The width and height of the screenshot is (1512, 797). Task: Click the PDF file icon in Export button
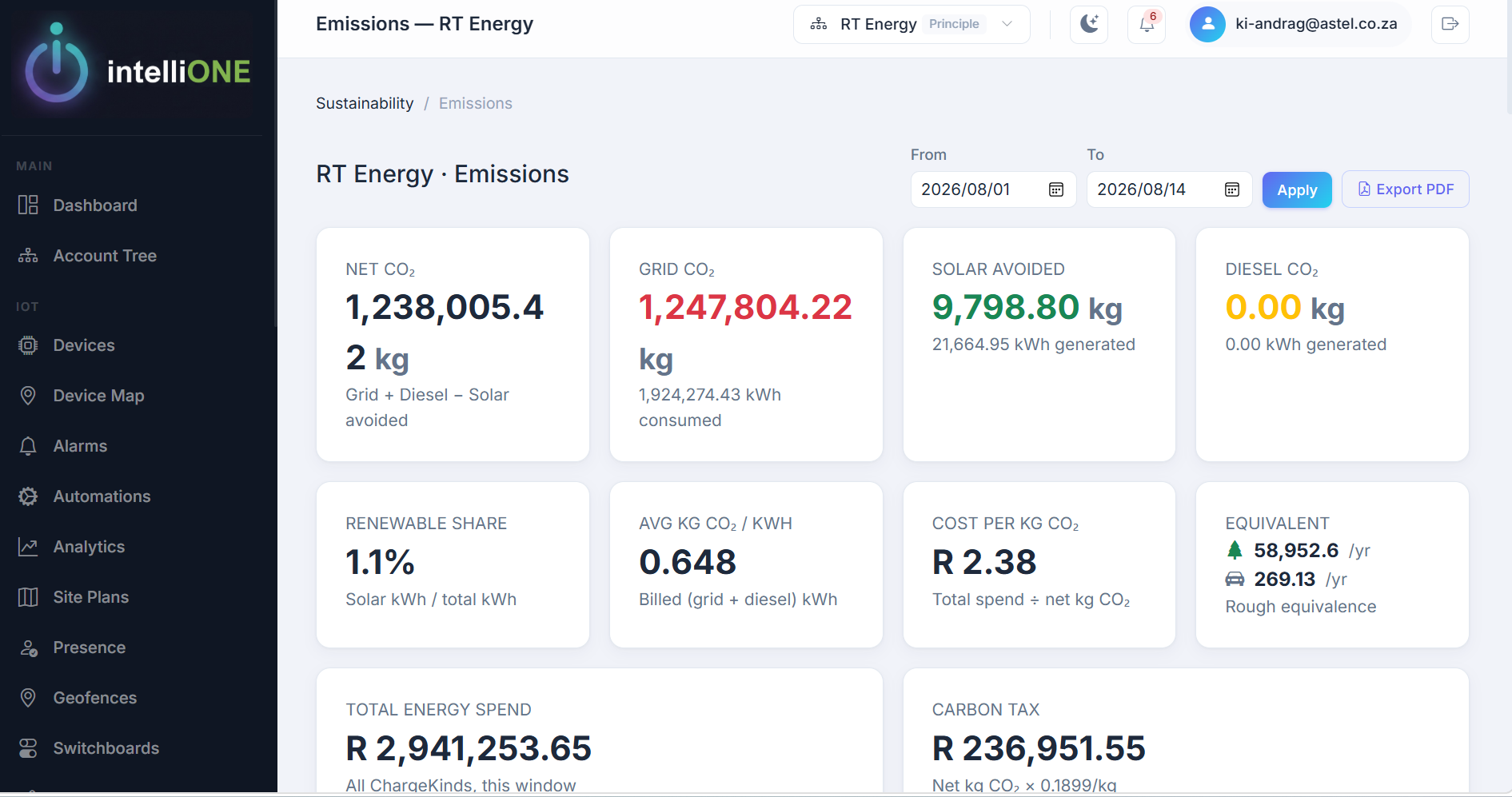1364,189
